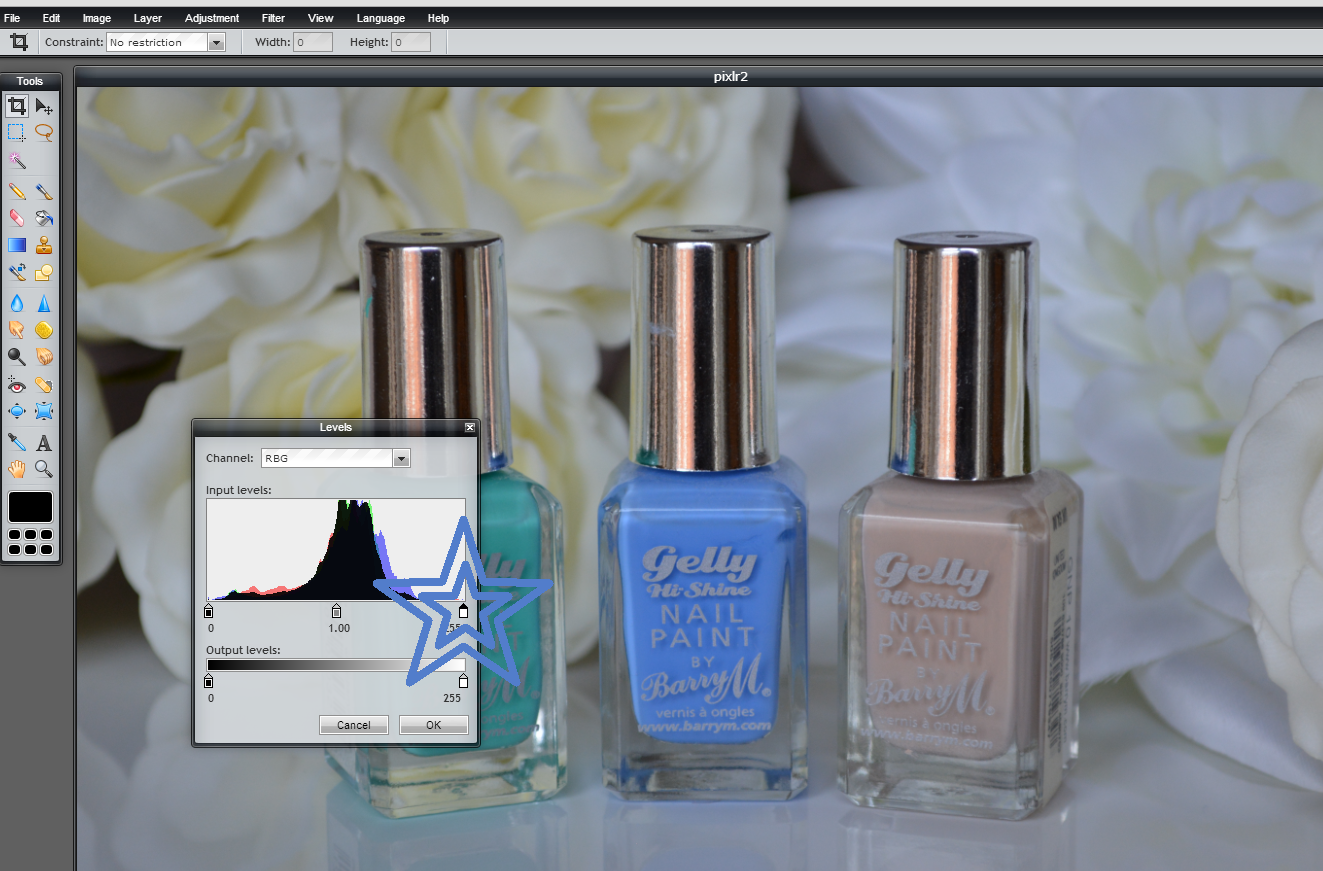Click the Width input field
Screen dimensions: 1323x871
(x=313, y=42)
